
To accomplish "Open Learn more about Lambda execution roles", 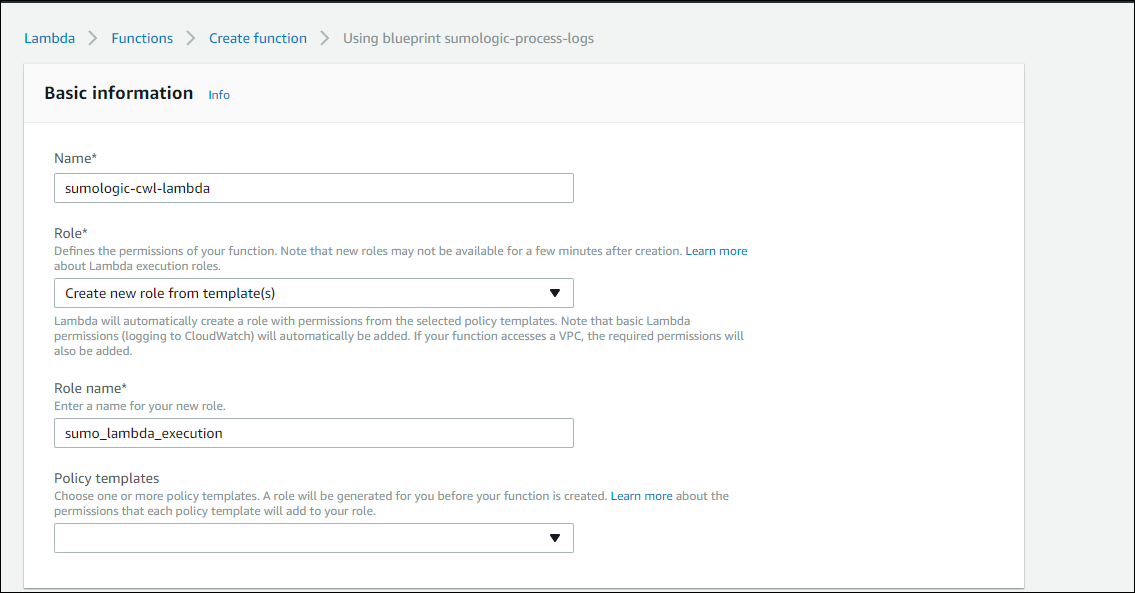I will (x=717, y=250).
